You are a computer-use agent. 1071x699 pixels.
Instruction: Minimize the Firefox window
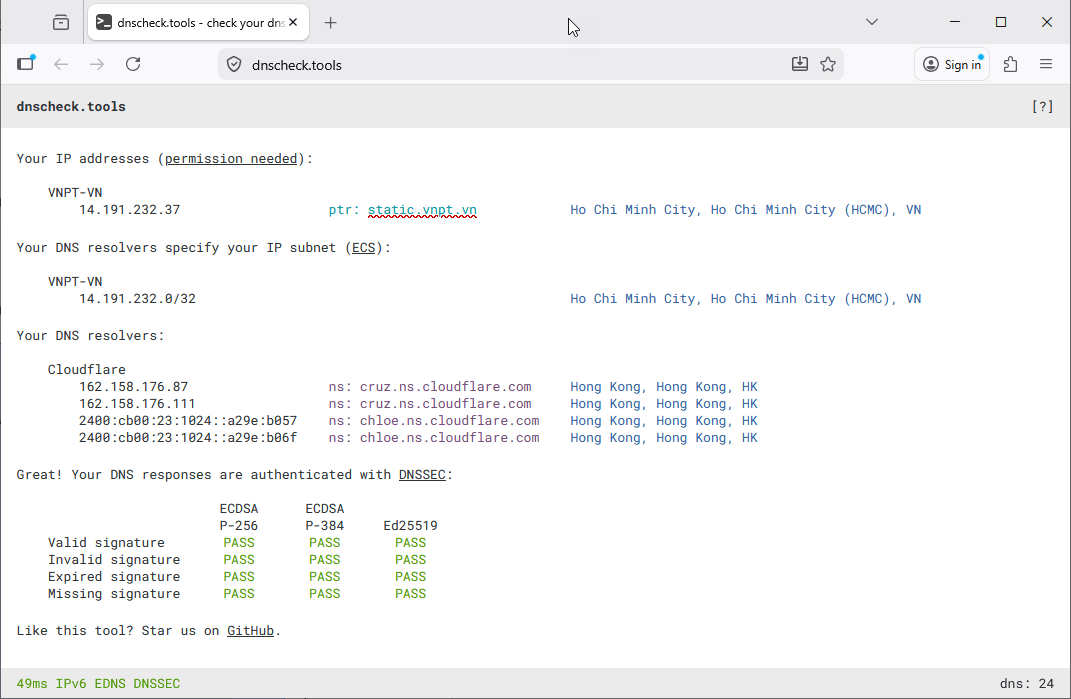coord(955,22)
